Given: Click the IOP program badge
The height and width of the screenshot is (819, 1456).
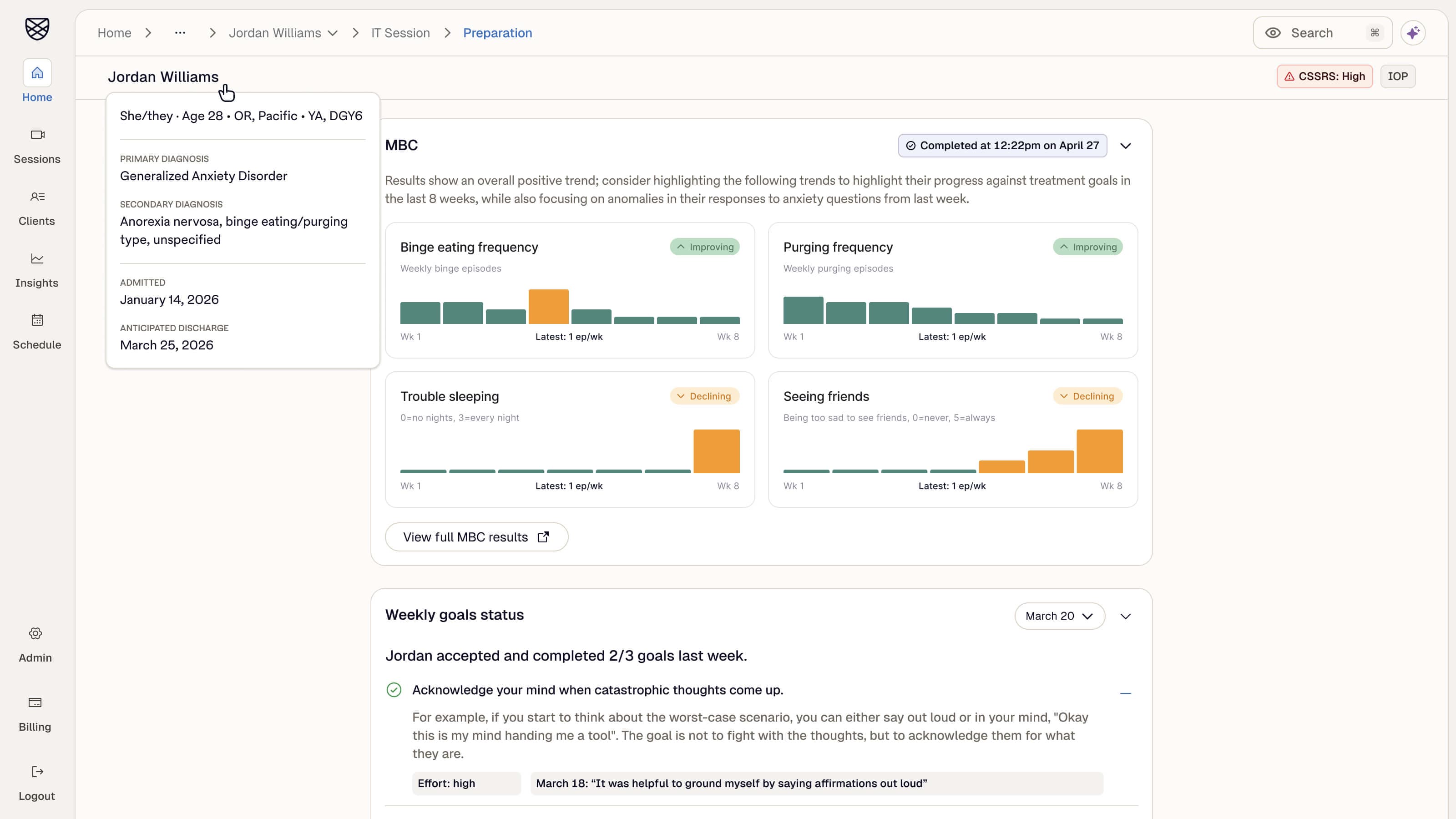Looking at the screenshot, I should pyautogui.click(x=1397, y=76).
